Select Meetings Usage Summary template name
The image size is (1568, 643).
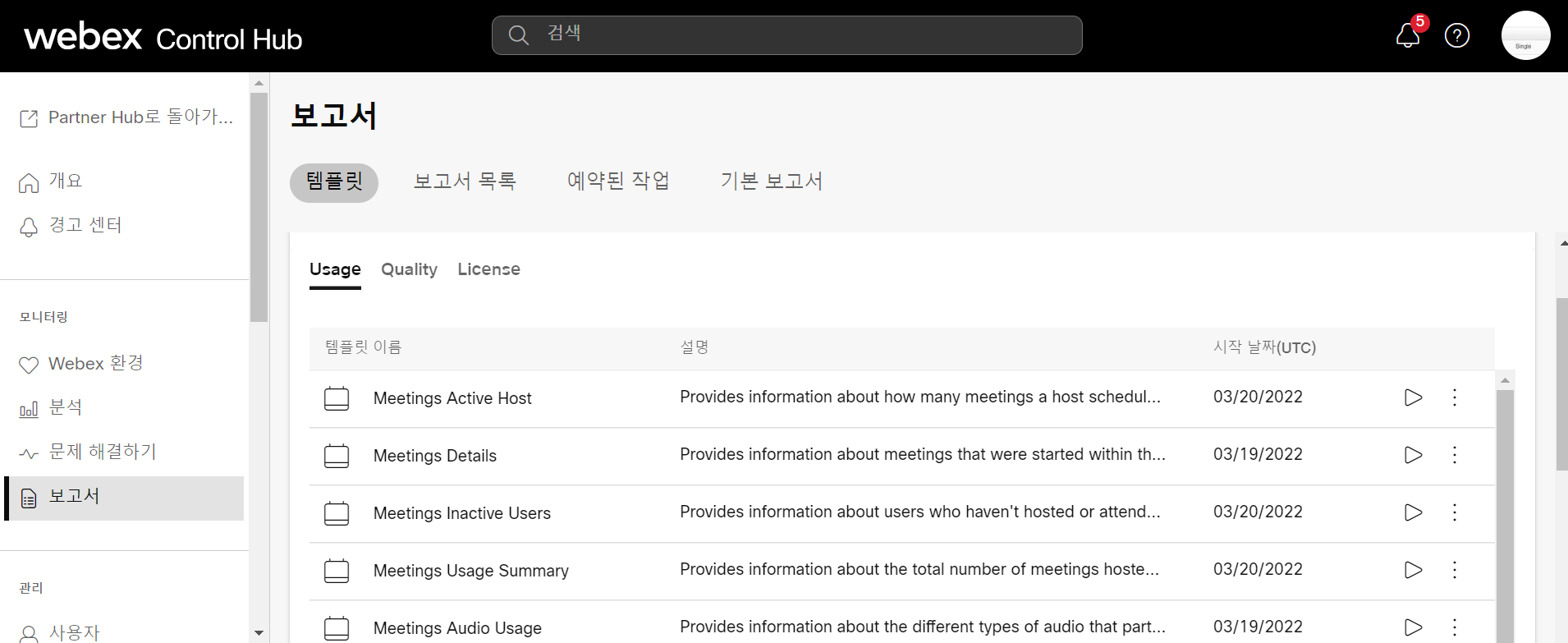pyautogui.click(x=471, y=571)
